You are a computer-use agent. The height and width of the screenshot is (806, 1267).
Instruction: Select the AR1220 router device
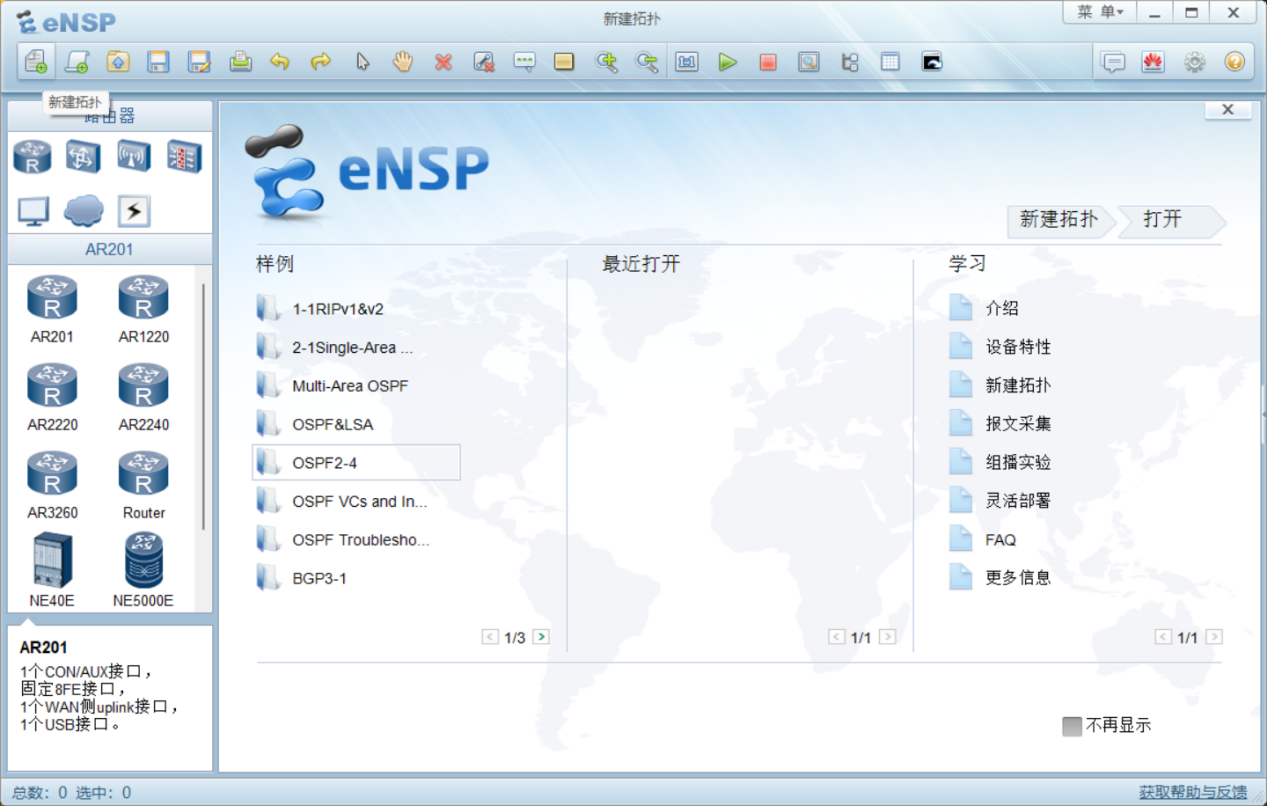pyautogui.click(x=144, y=309)
